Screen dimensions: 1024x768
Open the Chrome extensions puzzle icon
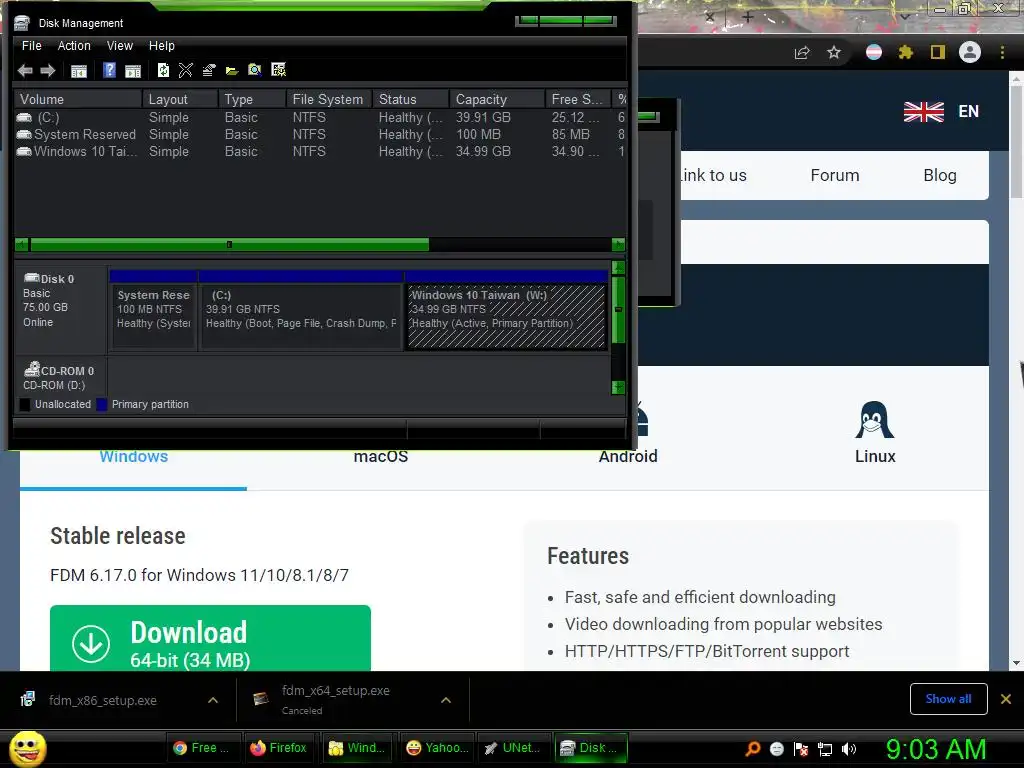click(x=905, y=52)
